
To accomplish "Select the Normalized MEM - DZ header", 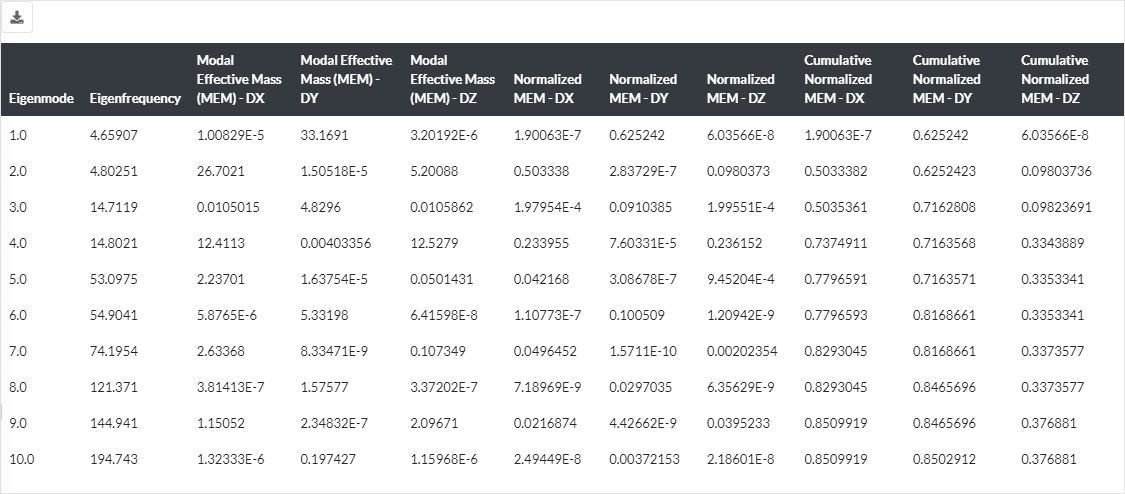I will [740, 88].
